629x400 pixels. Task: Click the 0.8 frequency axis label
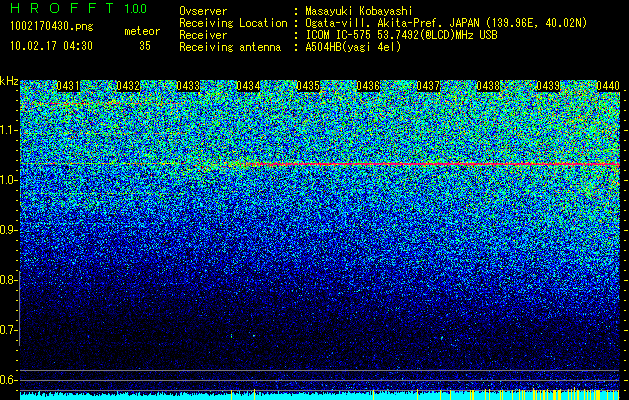(x=8, y=280)
